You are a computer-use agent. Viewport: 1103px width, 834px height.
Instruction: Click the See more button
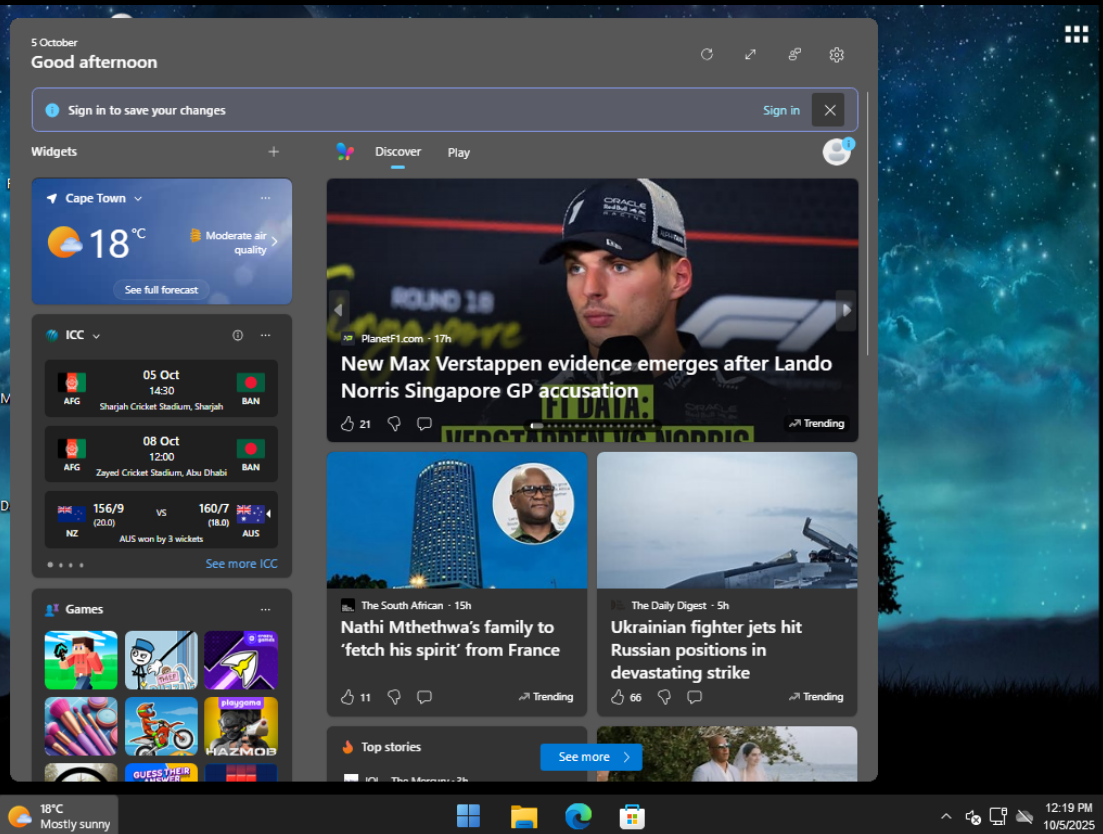click(x=591, y=757)
